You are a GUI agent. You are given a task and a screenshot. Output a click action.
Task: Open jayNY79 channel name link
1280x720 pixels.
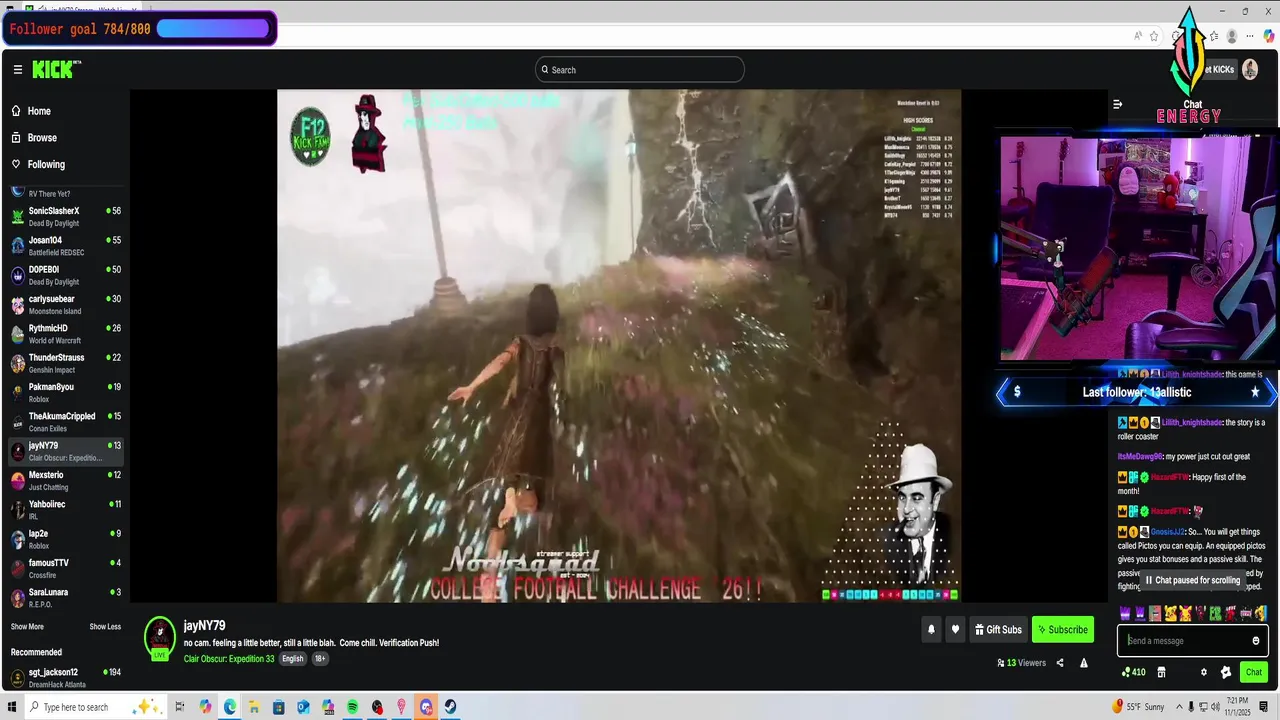pos(204,626)
